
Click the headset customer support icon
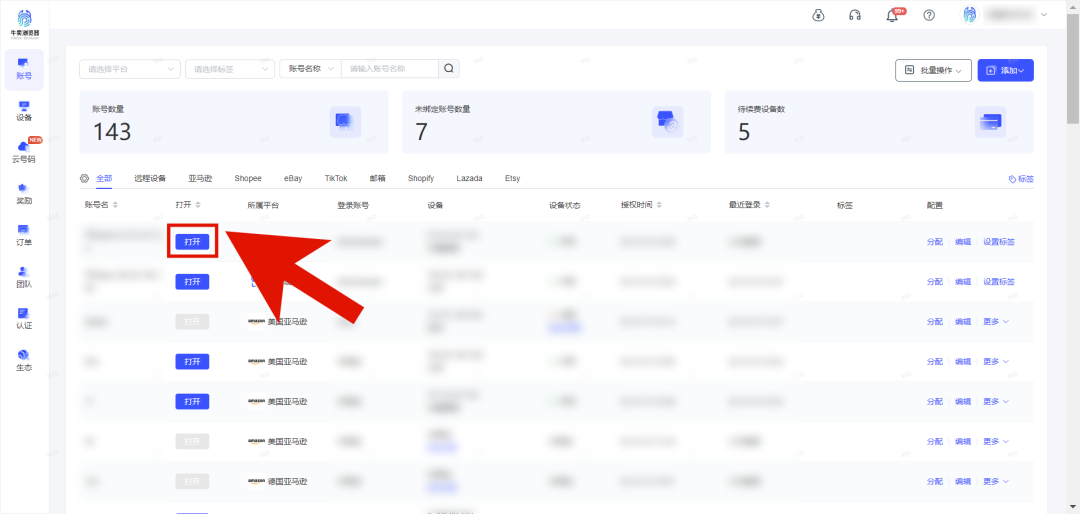855,15
